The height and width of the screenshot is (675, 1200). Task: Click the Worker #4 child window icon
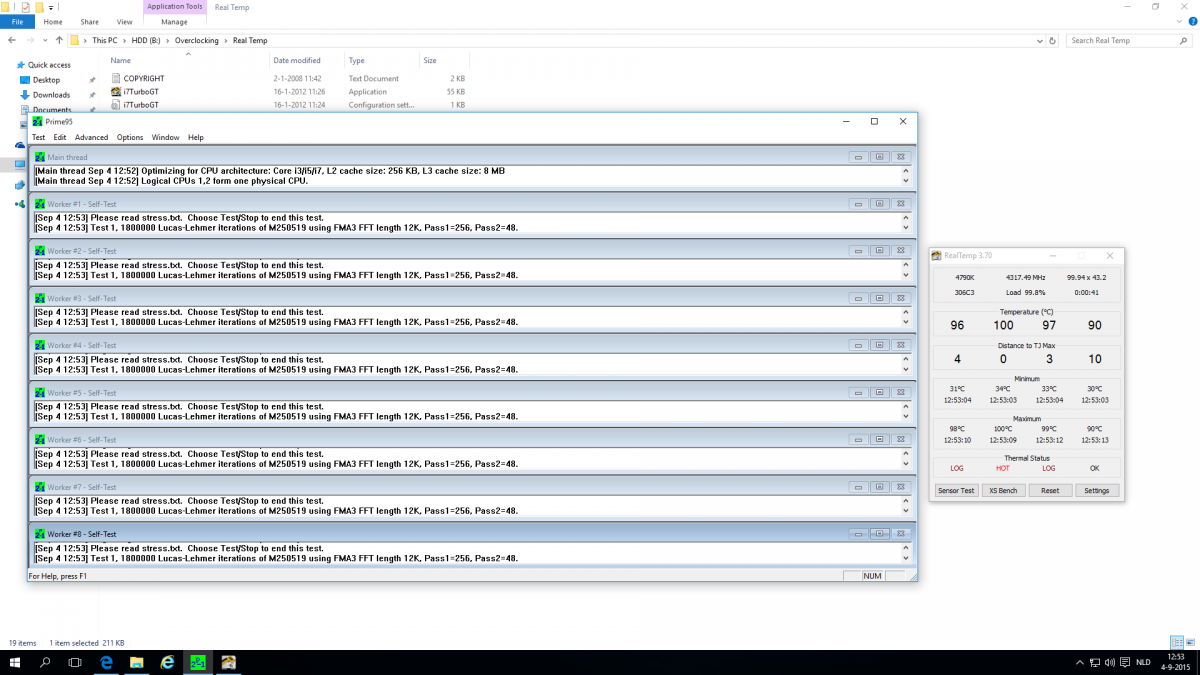(x=40, y=345)
